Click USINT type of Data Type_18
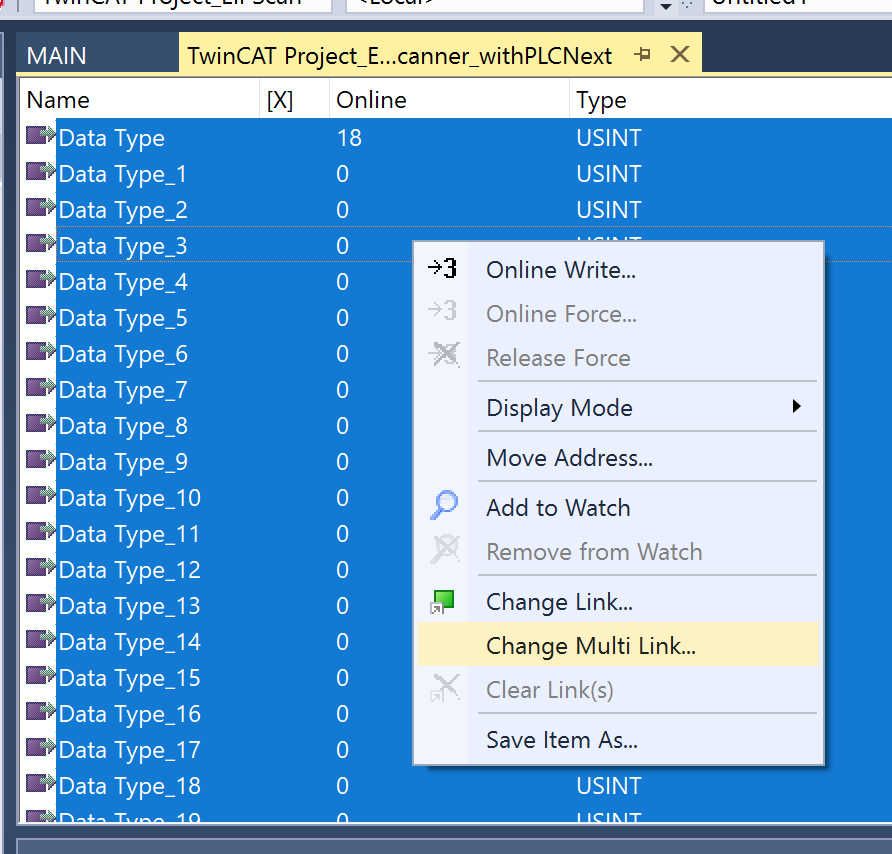 (609, 786)
